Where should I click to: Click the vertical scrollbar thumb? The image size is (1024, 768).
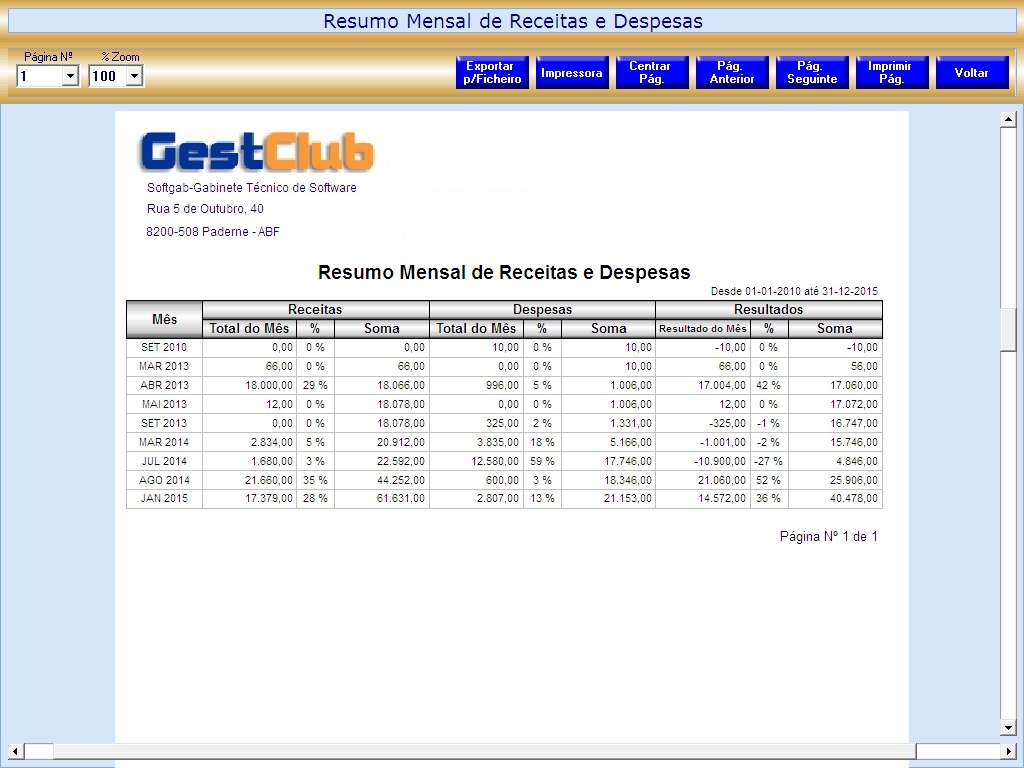pos(1008,328)
